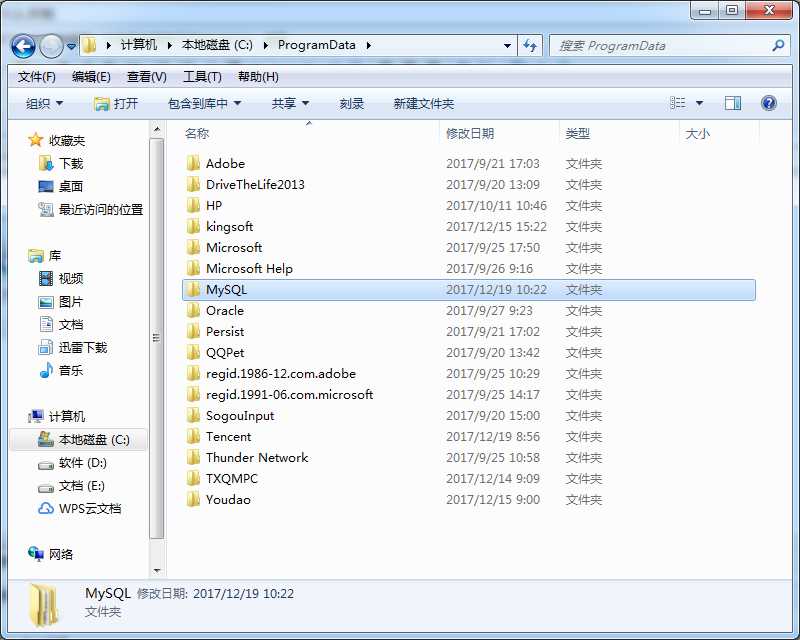Image resolution: width=800 pixels, height=640 pixels.
Task: Select the QQPet folder icon
Action: (x=193, y=352)
